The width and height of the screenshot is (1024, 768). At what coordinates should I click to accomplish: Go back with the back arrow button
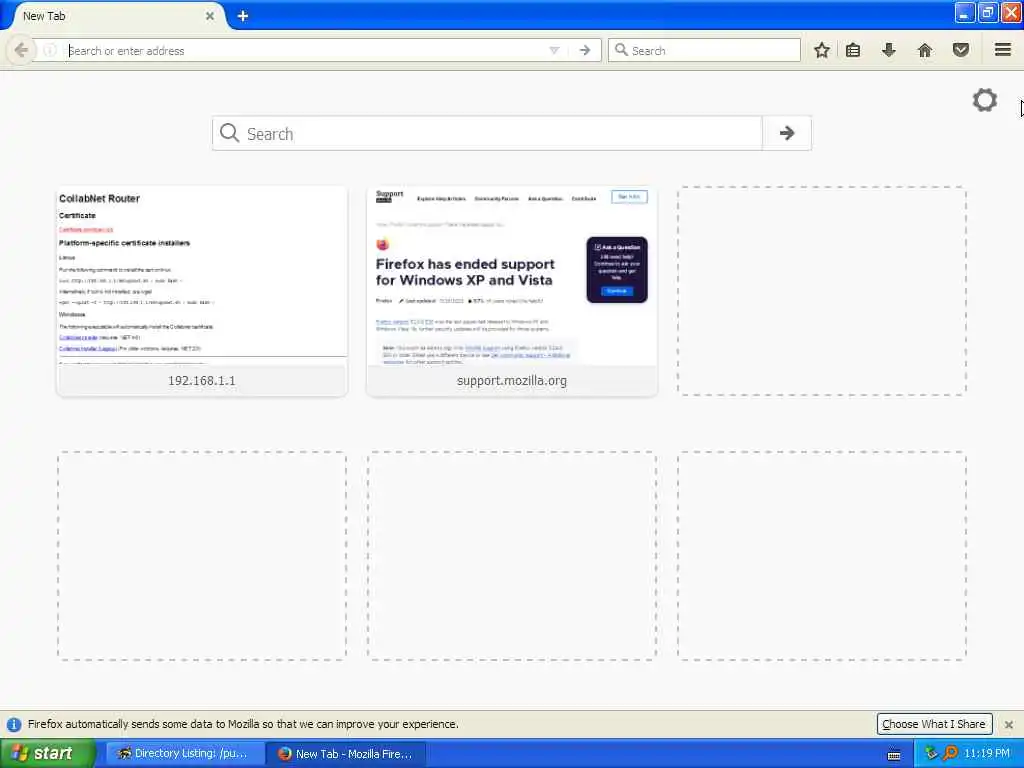(x=21, y=50)
